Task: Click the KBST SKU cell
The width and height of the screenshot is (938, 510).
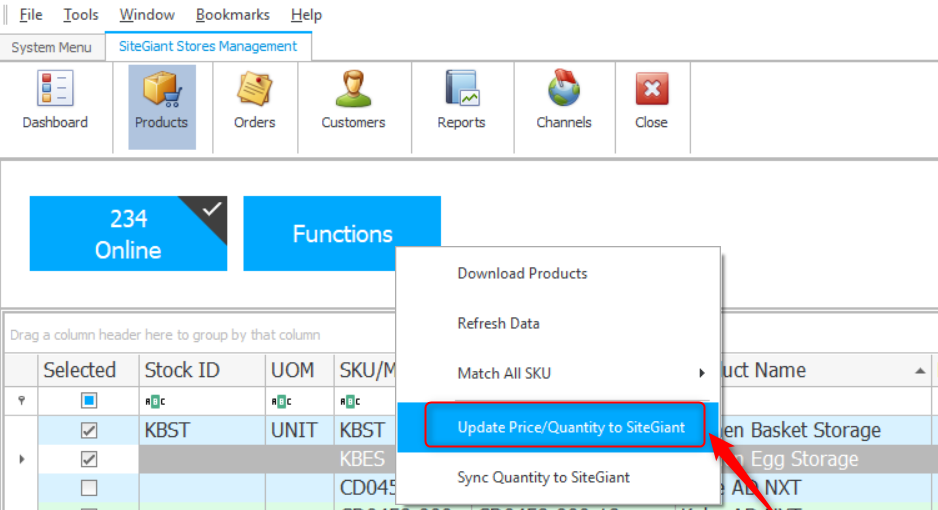Action: [x=366, y=430]
